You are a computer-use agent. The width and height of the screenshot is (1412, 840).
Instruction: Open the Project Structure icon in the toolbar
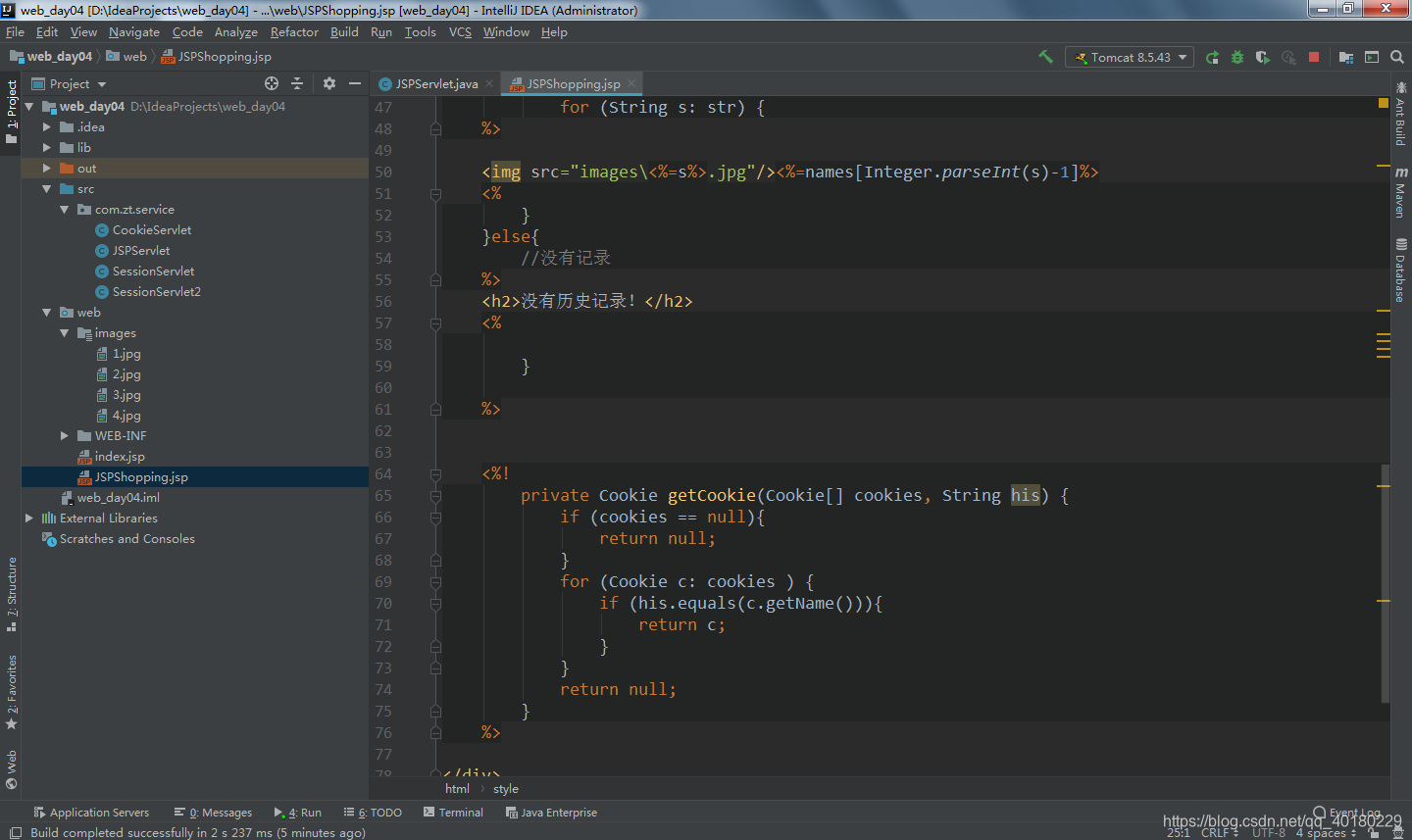tap(1346, 57)
